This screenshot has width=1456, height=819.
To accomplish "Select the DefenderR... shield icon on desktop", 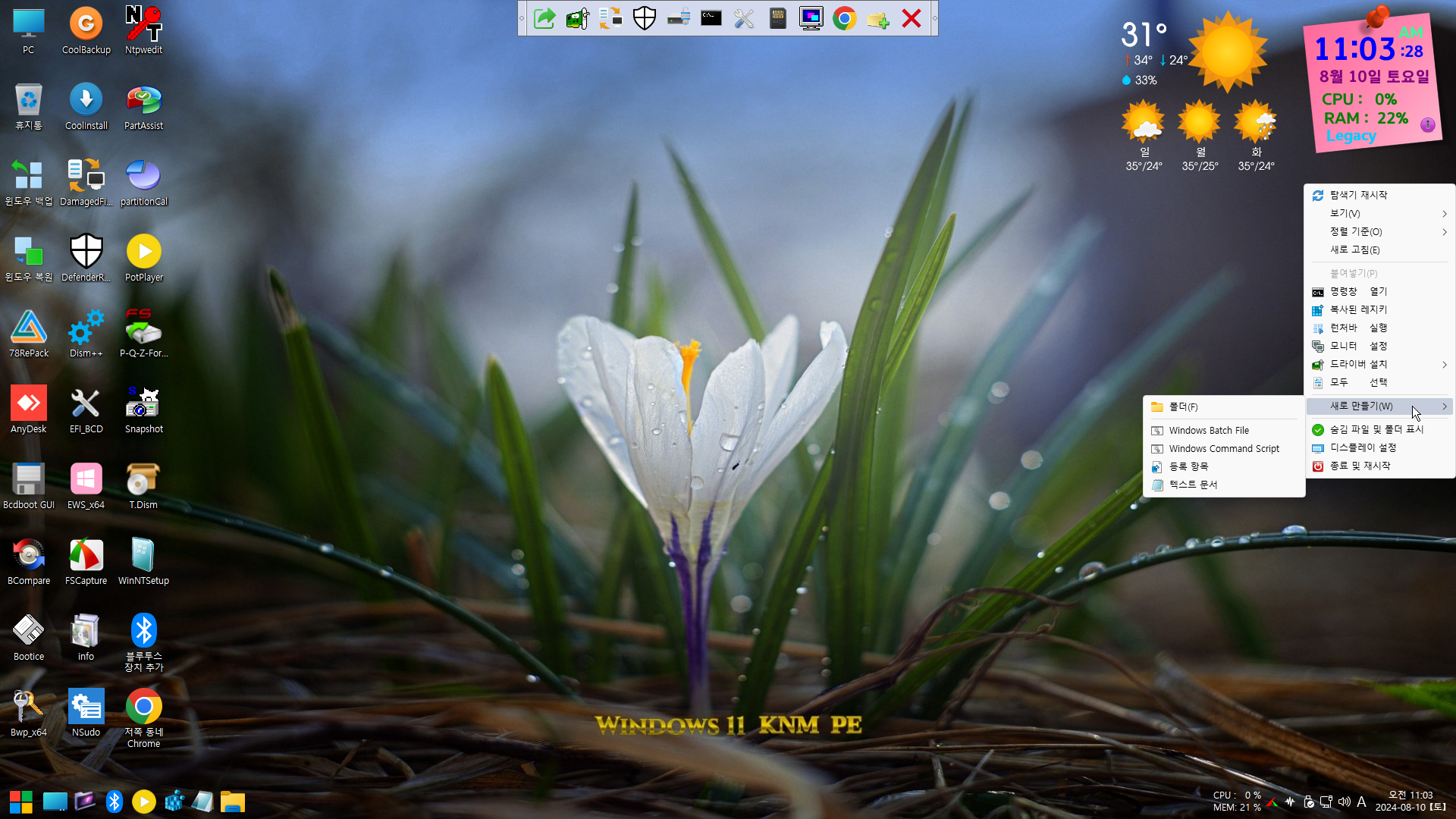I will tap(86, 259).
